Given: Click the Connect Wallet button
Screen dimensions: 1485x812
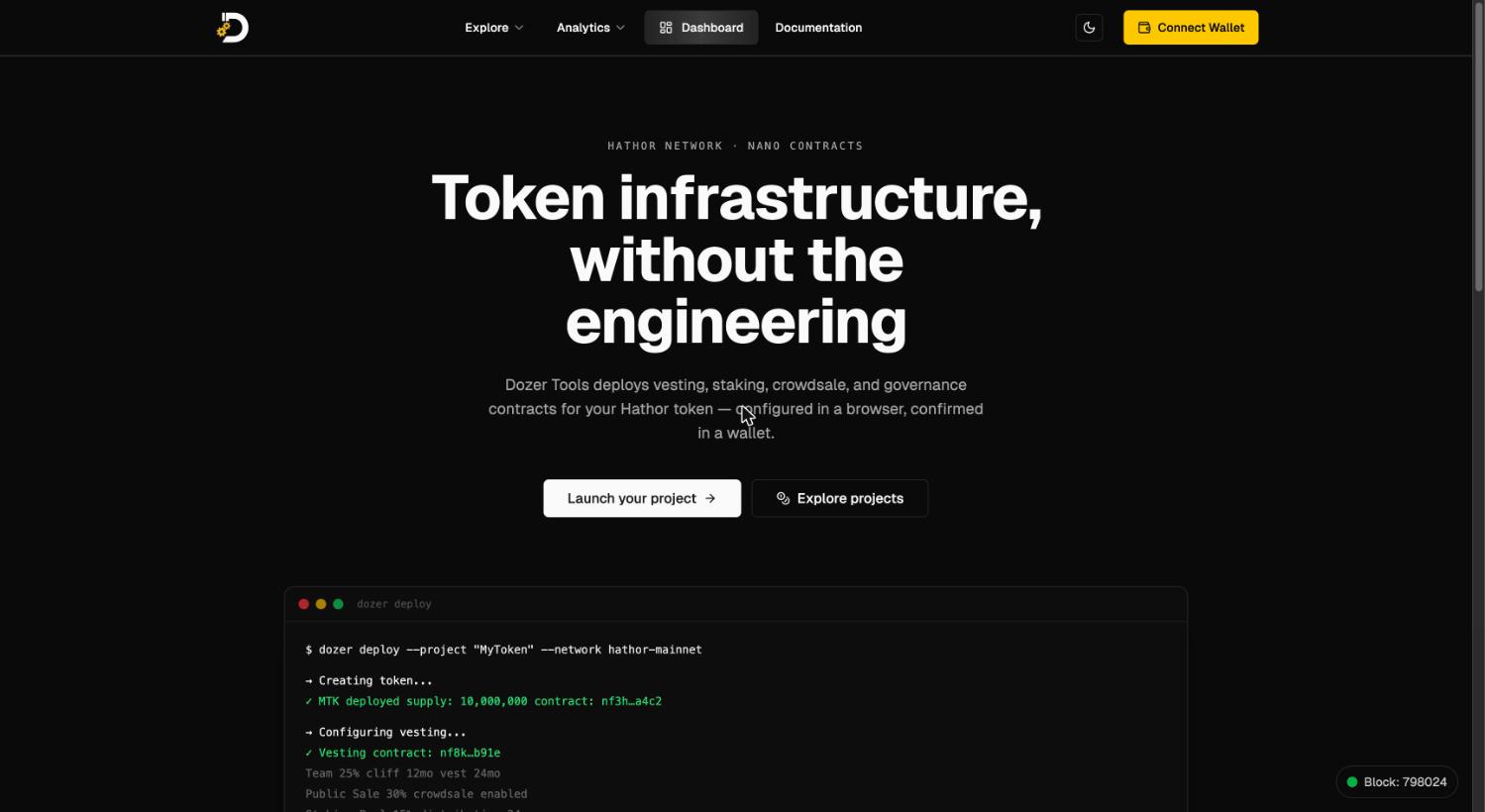Looking at the screenshot, I should pos(1191,28).
